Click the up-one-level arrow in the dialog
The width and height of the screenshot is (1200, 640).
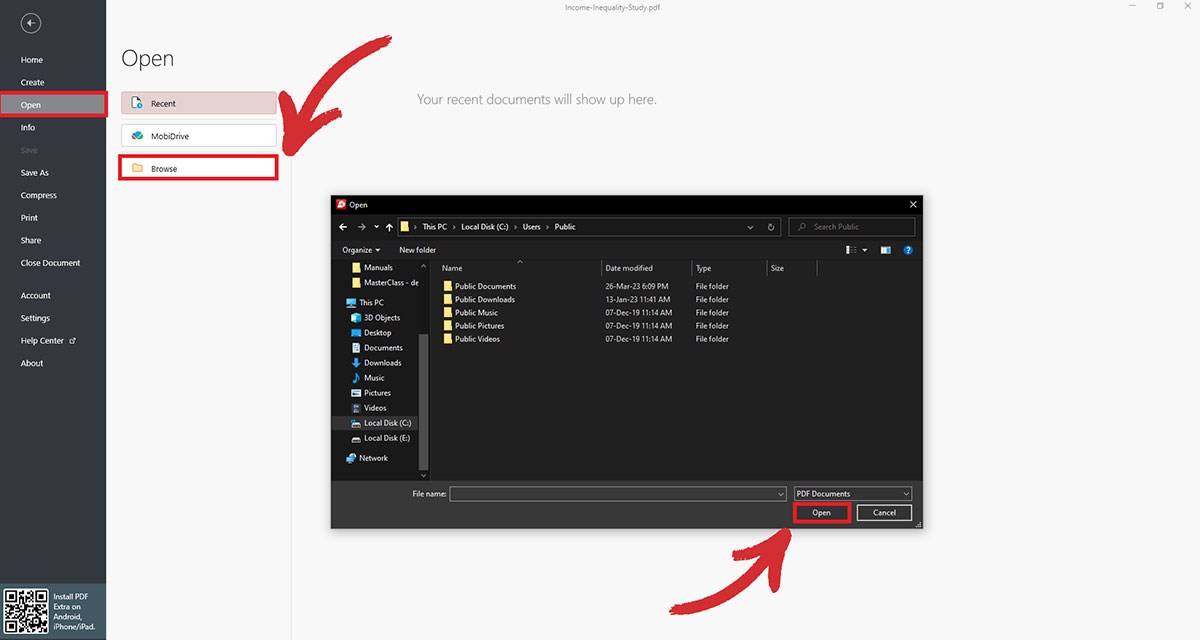pos(389,227)
